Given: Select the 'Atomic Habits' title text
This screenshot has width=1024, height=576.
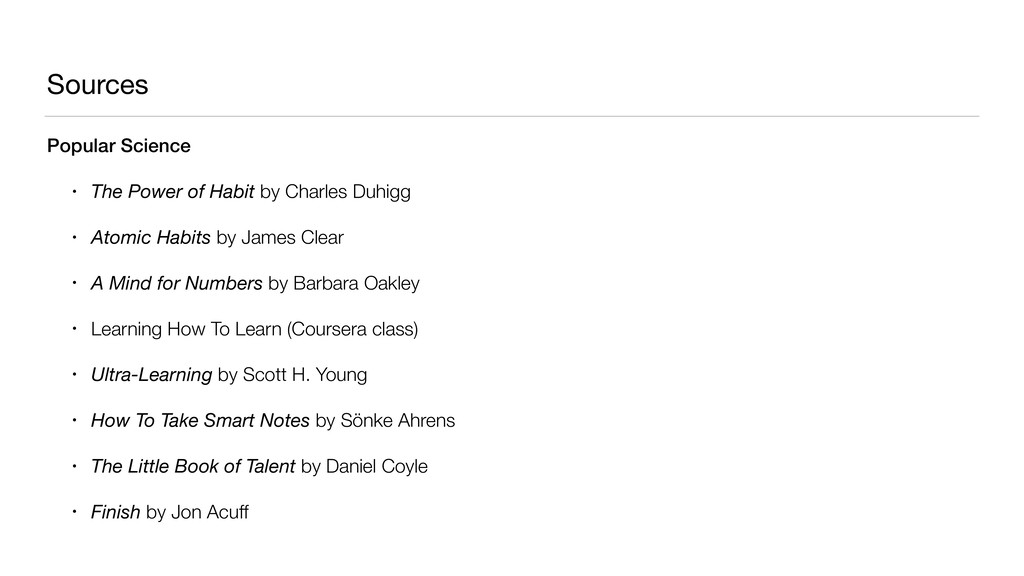Looking at the screenshot, I should coord(150,238).
